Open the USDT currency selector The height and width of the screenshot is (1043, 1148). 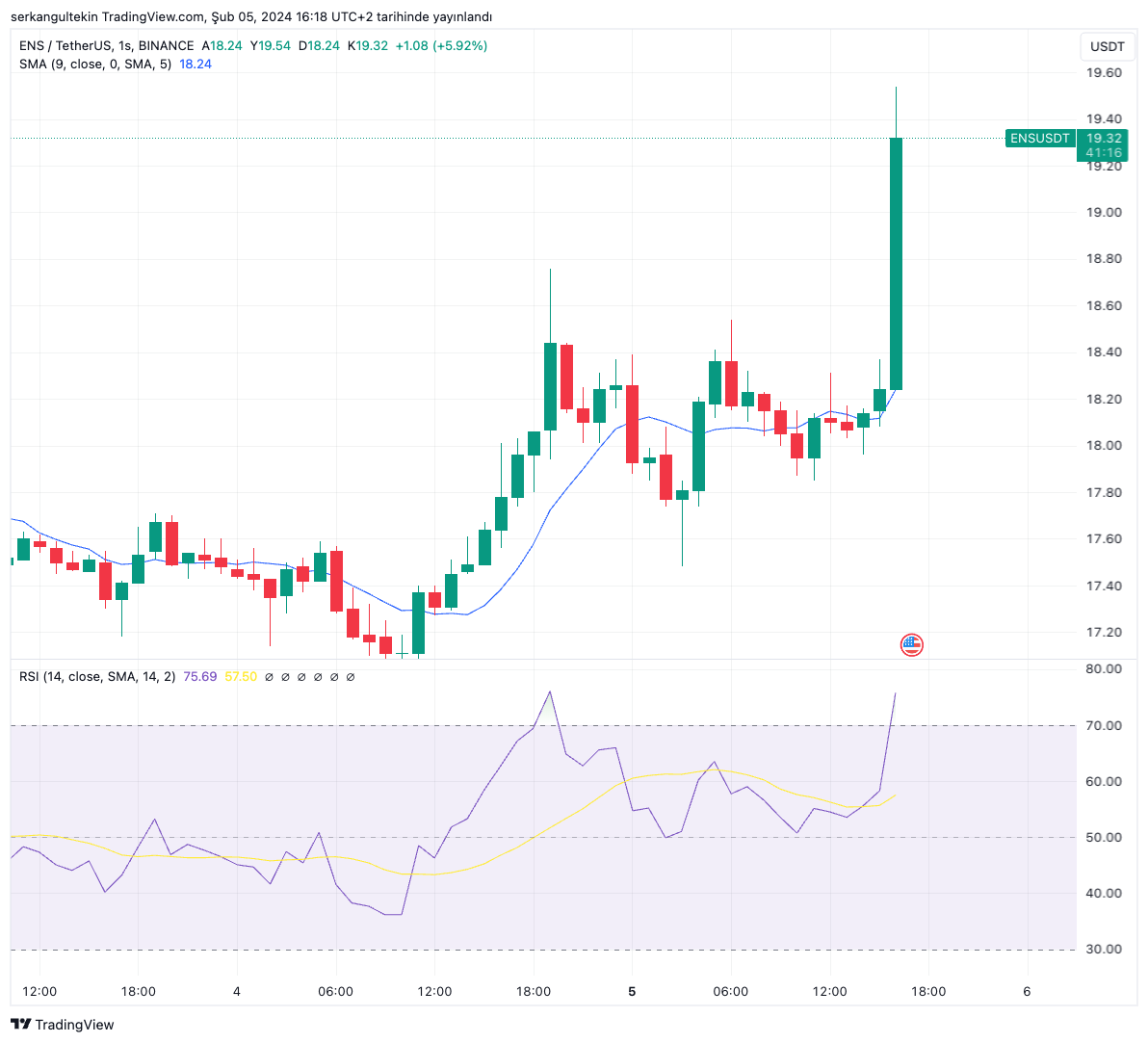[x=1107, y=46]
